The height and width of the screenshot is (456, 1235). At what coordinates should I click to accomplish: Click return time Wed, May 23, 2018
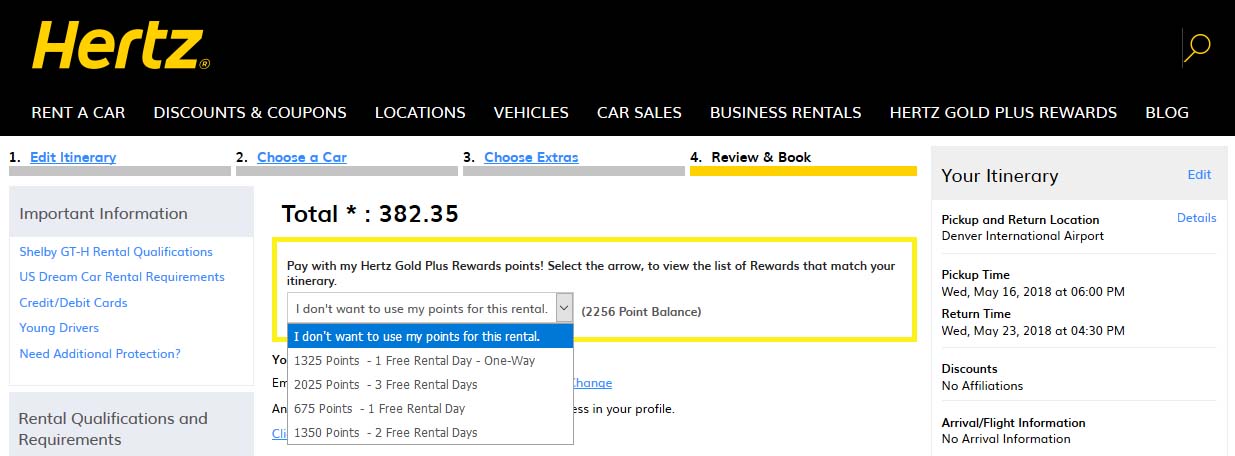tap(1033, 330)
